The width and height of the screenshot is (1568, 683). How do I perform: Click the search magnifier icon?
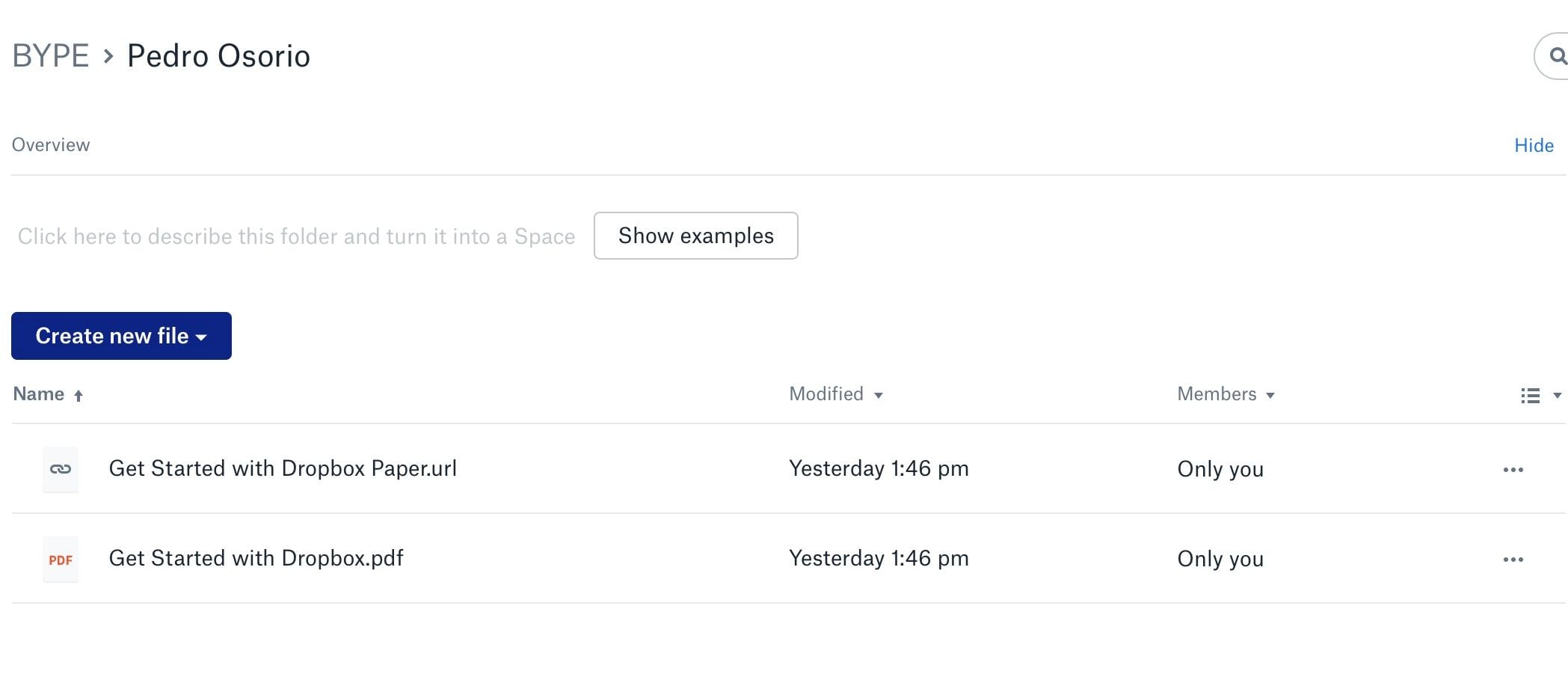1558,56
